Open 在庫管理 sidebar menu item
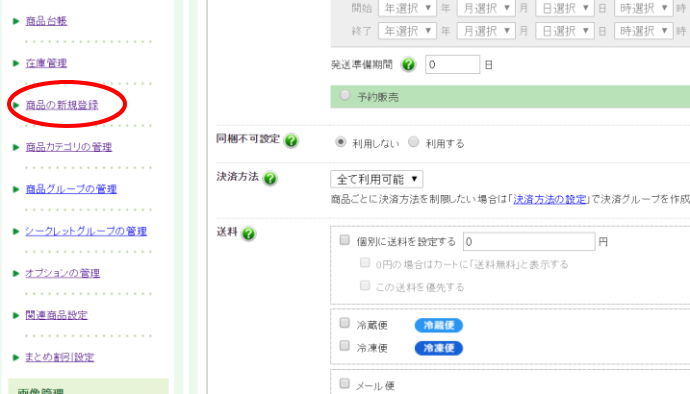Image resolution: width=690 pixels, height=394 pixels. (46, 63)
